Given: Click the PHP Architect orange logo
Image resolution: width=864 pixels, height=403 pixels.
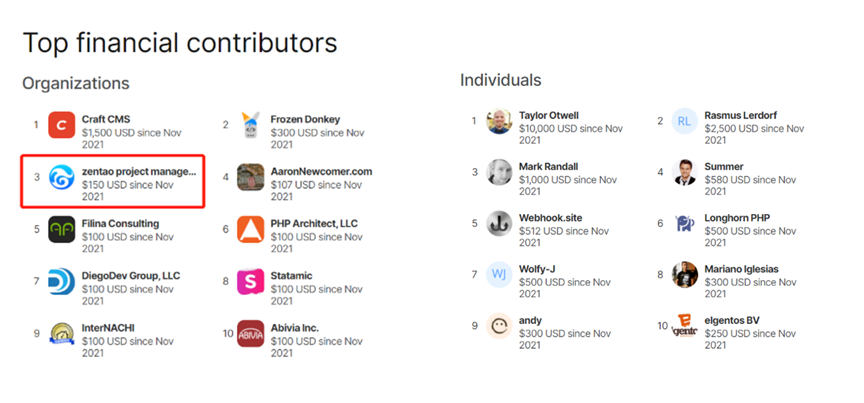Looking at the screenshot, I should [250, 229].
